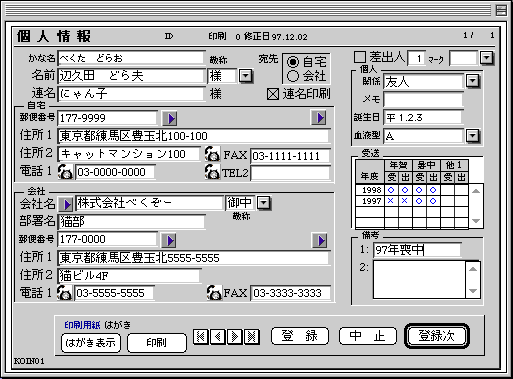Click the 中止 button
Screen dimensions: 513x379
pyautogui.click(x=368, y=336)
